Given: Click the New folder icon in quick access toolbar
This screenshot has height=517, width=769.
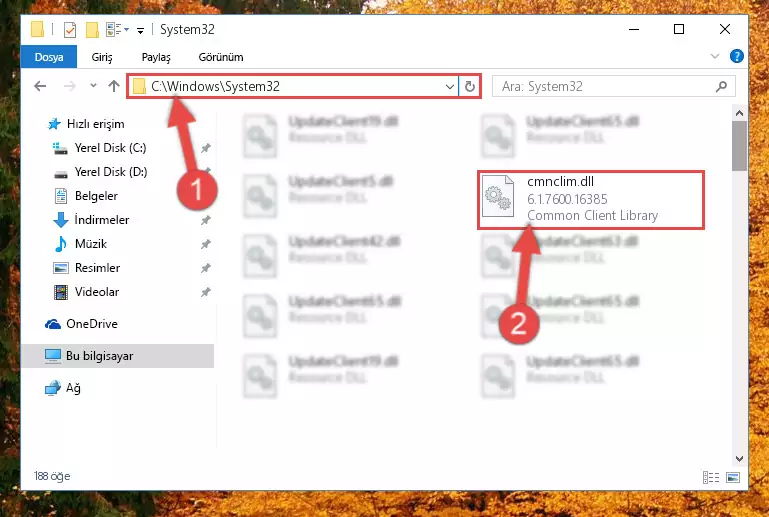Looking at the screenshot, I should click(x=92, y=30).
